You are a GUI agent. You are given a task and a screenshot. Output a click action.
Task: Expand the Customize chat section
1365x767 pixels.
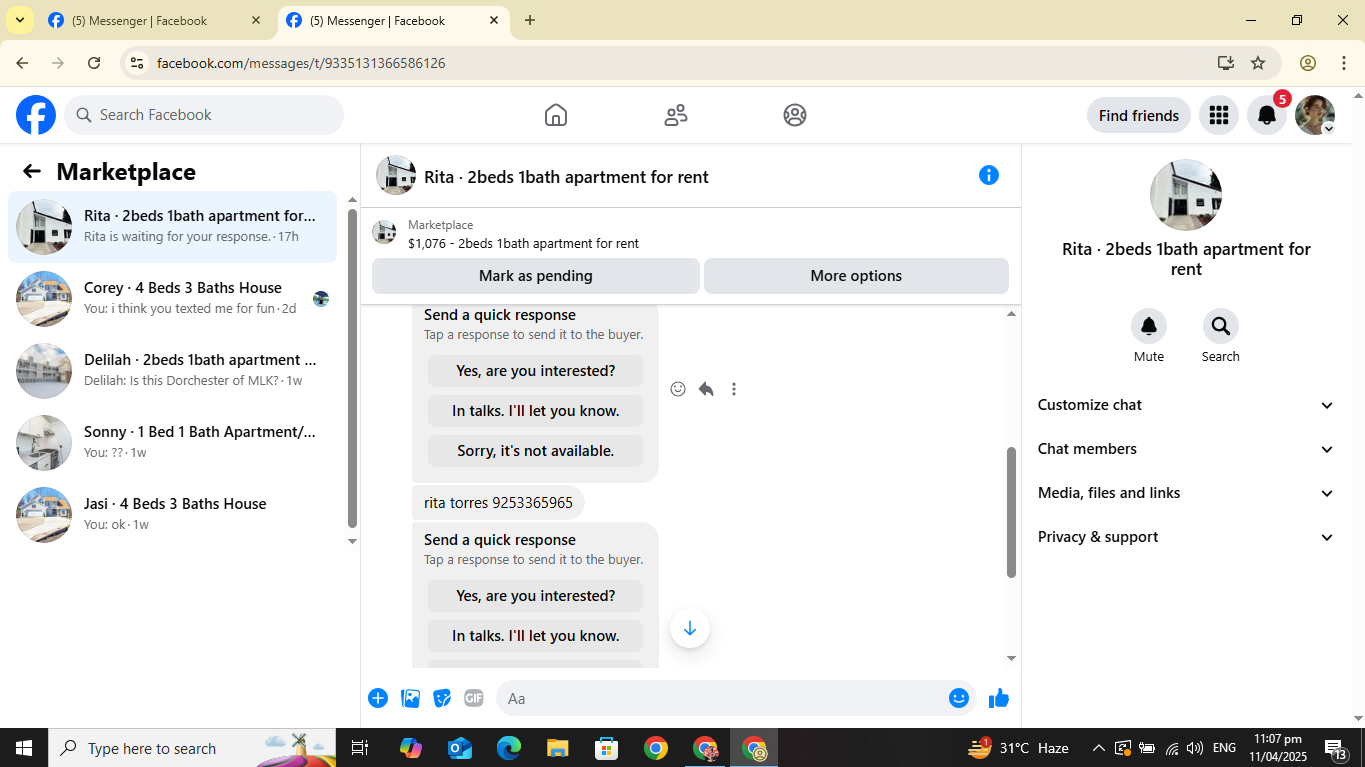pyautogui.click(x=1186, y=405)
